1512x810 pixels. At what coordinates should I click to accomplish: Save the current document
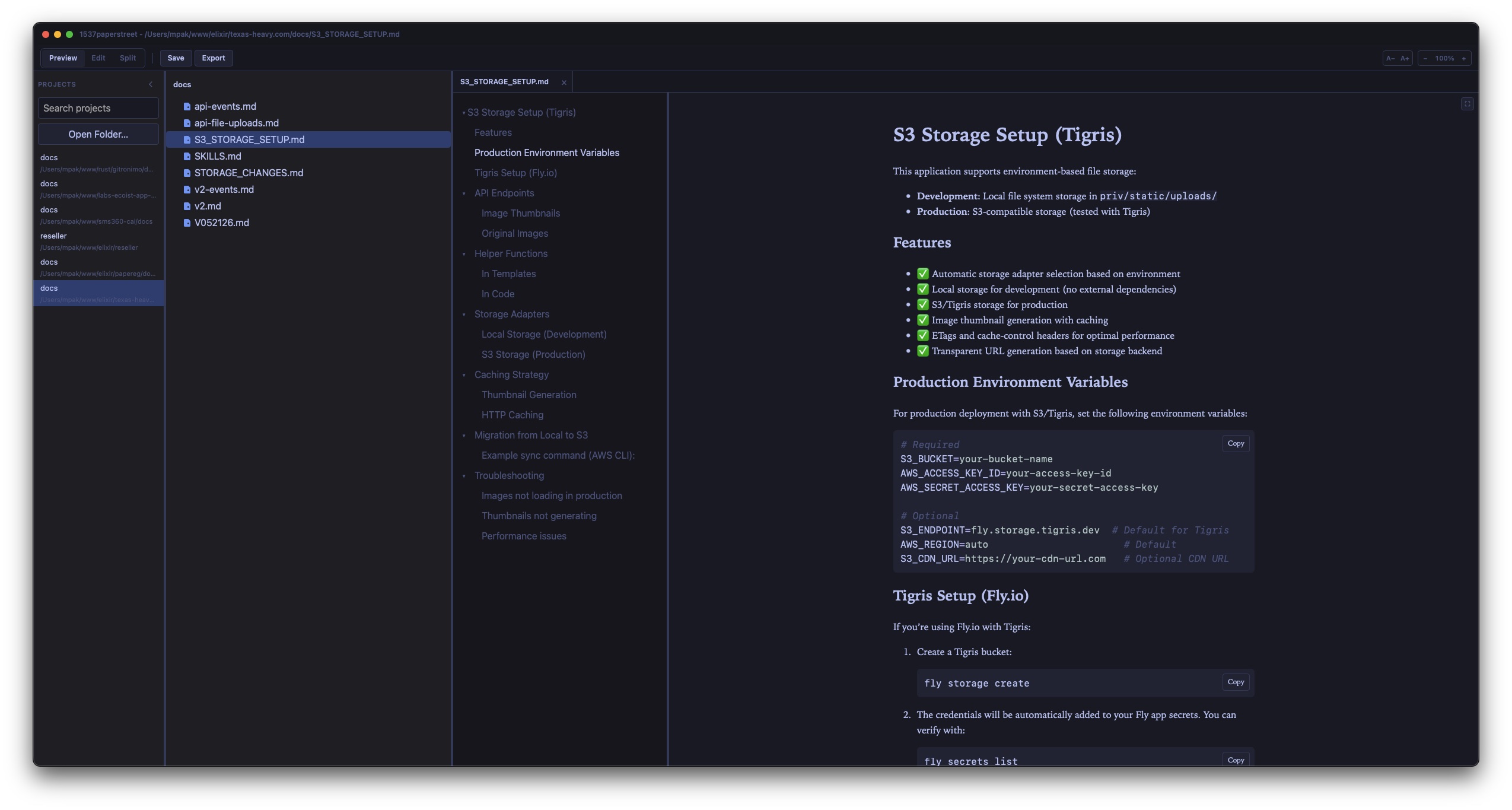(x=176, y=58)
